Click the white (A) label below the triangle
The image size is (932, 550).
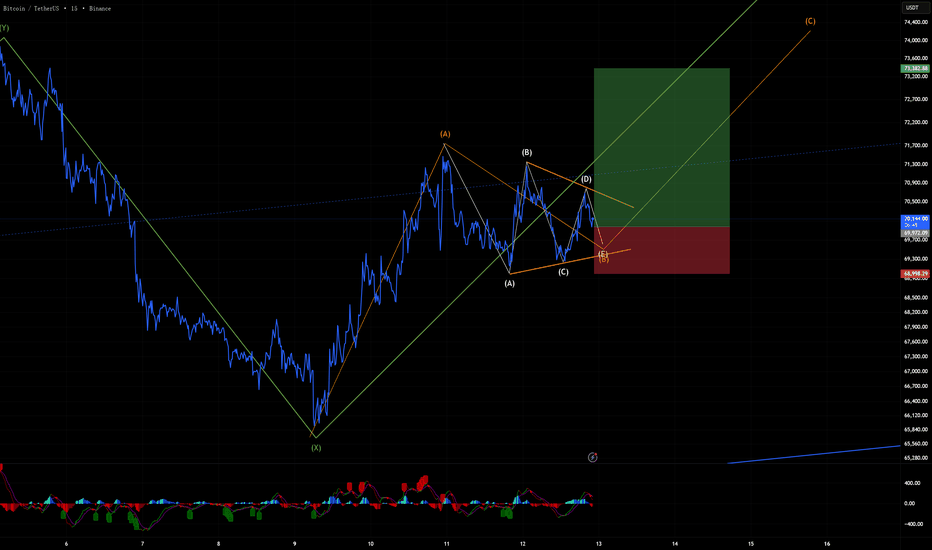509,284
